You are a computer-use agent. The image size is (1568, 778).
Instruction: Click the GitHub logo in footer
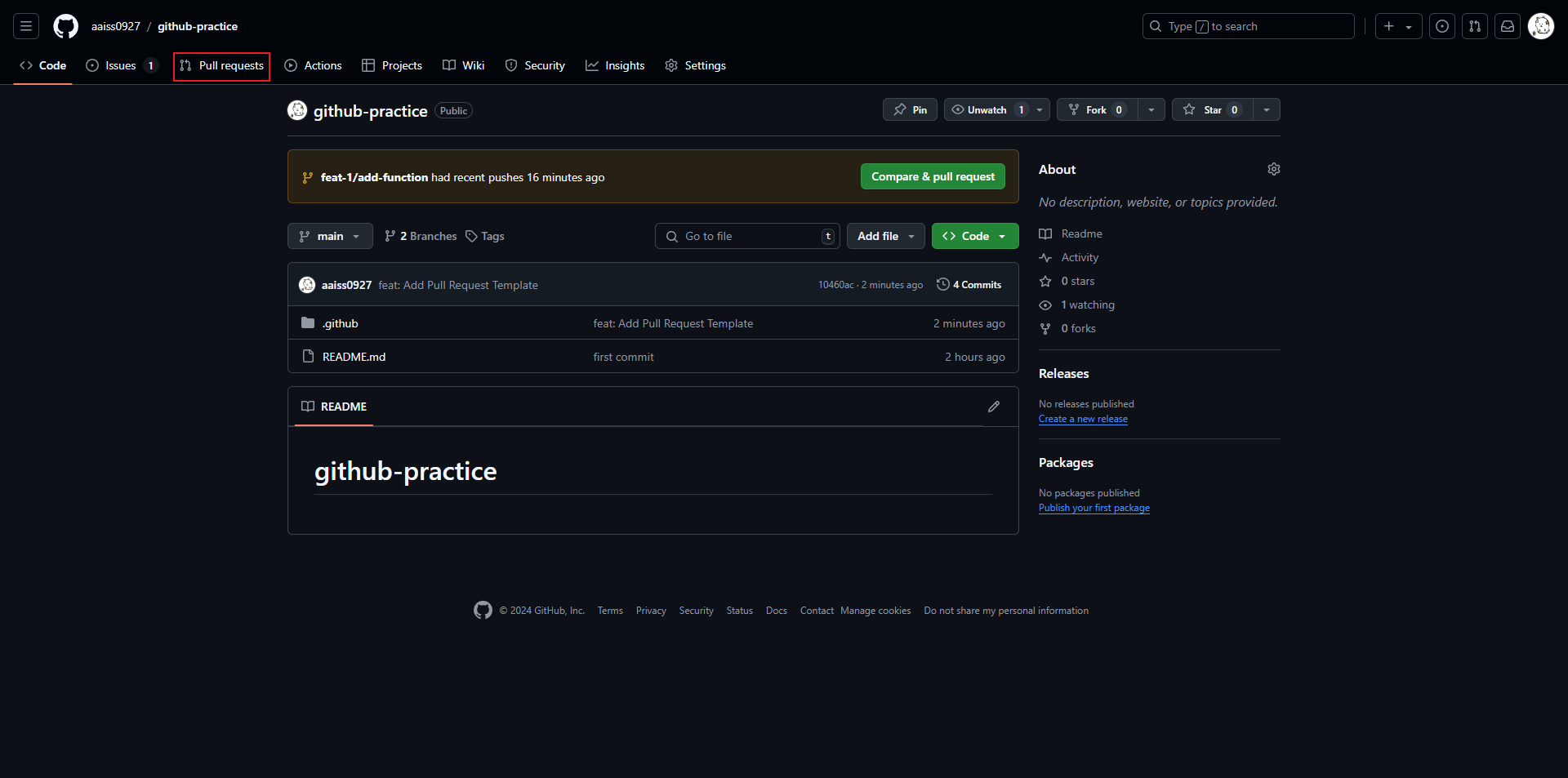tap(483, 611)
